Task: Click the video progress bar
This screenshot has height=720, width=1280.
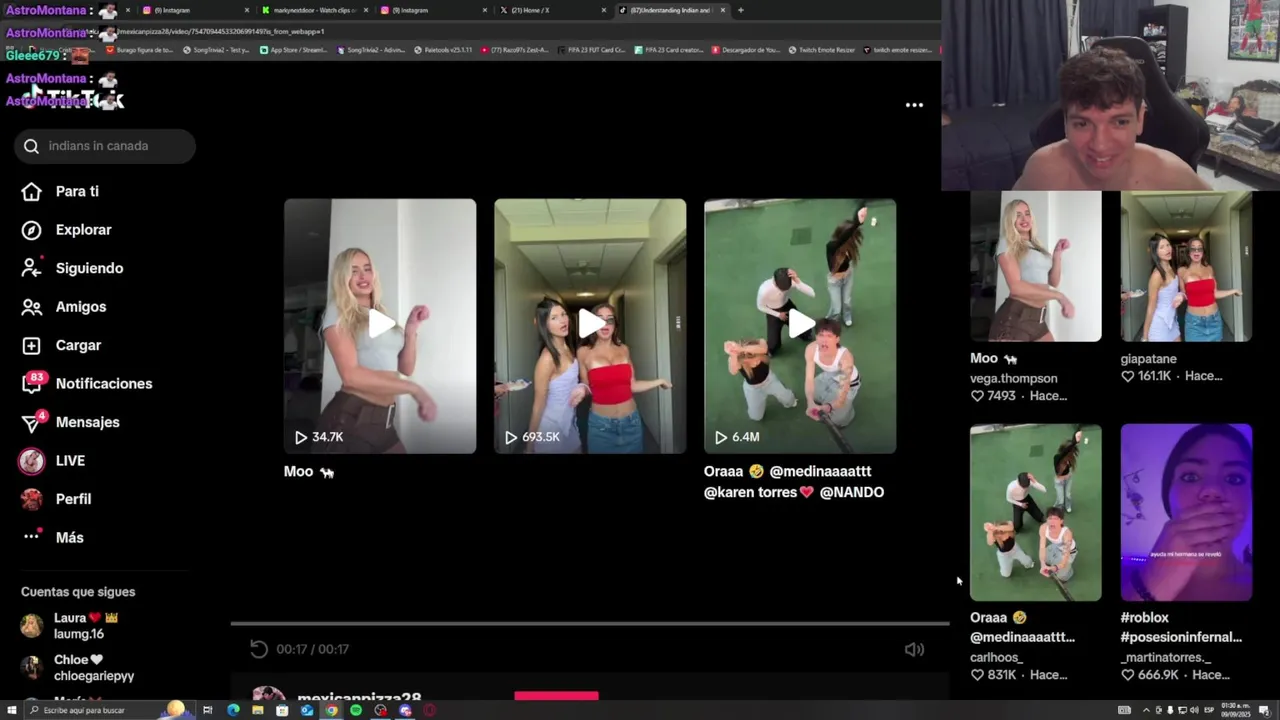Action: pyautogui.click(x=590, y=624)
